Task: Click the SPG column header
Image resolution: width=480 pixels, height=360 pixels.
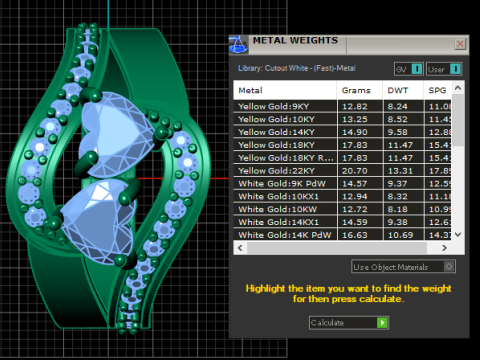Action: [438, 90]
